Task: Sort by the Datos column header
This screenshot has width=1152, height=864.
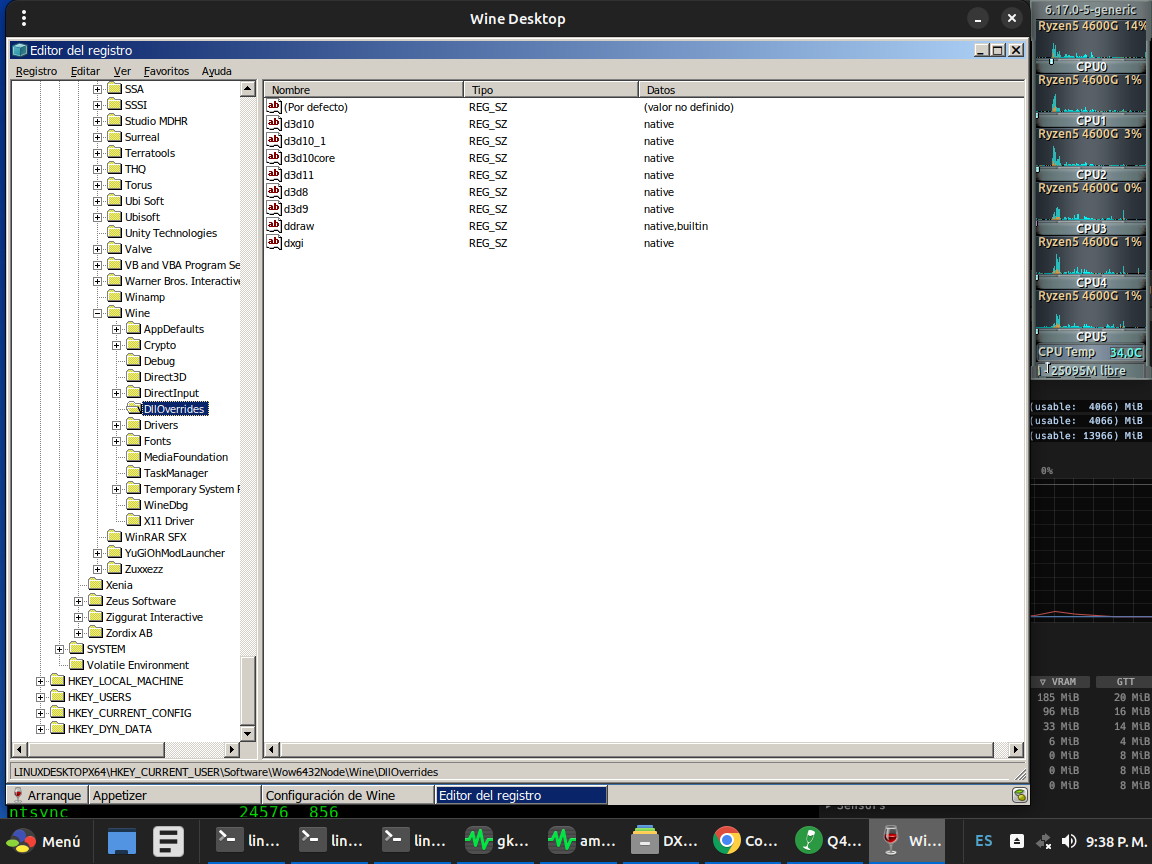Action: tap(832, 90)
